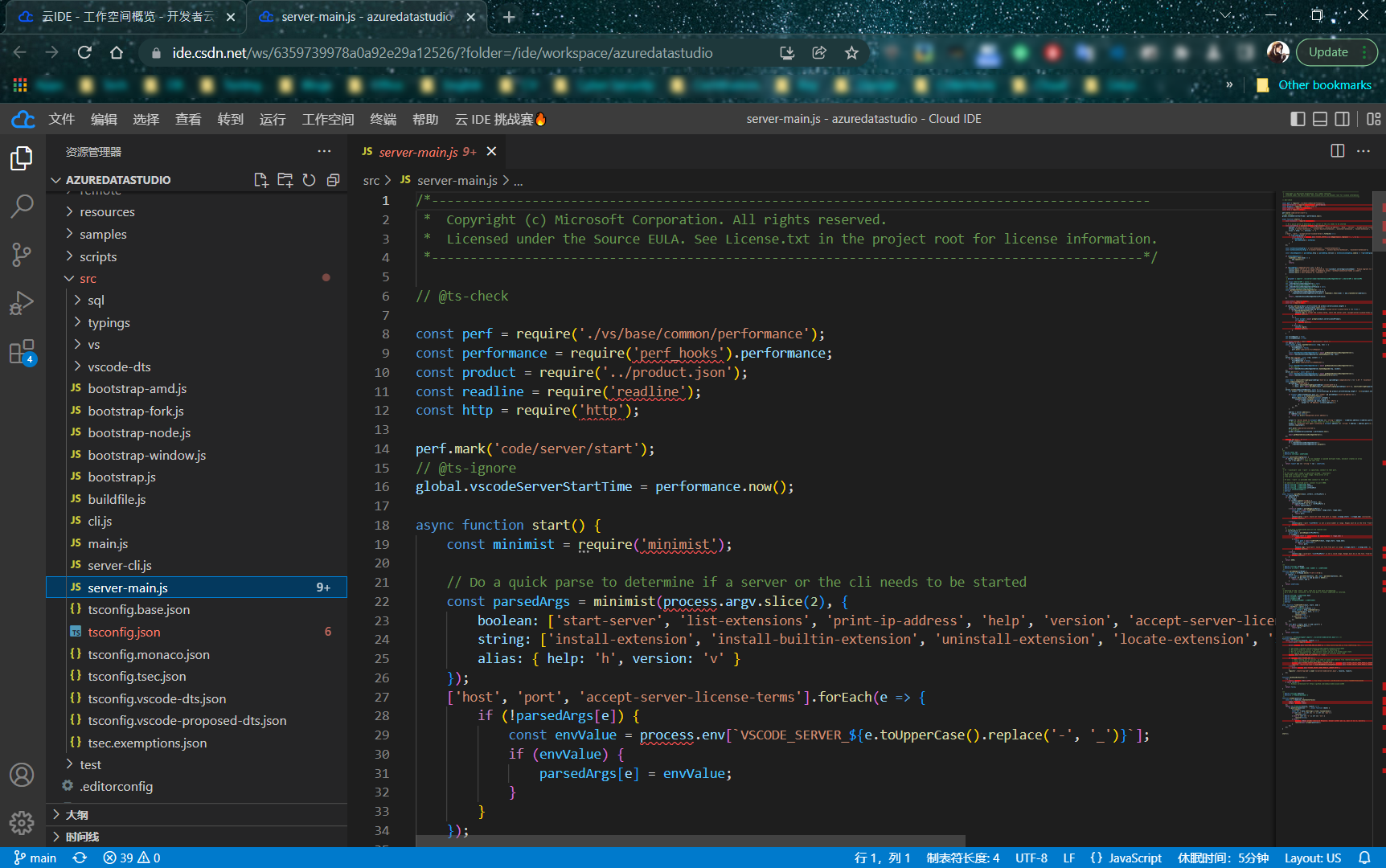Click the Cloud IDE logo icon
Viewport: 1386px width, 868px height.
(x=23, y=119)
